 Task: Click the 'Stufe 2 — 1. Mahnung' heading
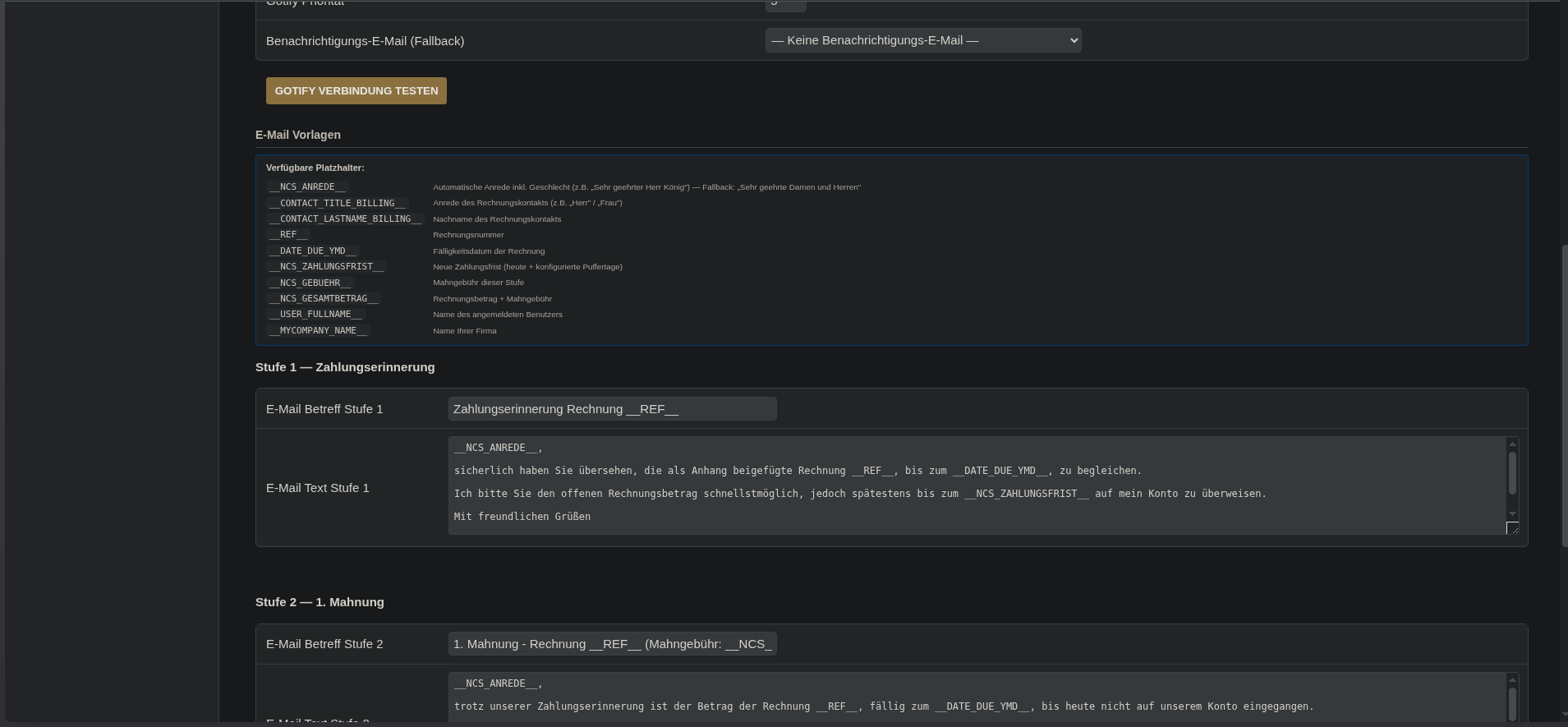click(320, 602)
